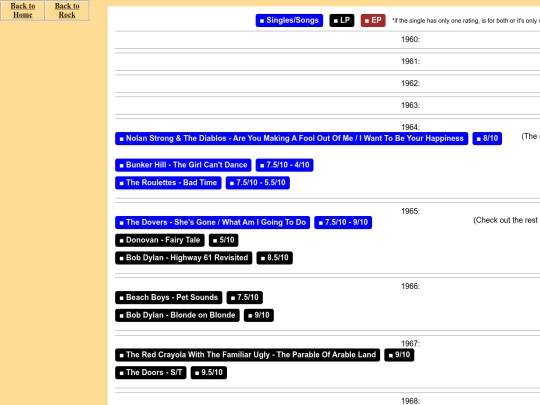Screen dimensions: 540x405
Task: Open The Dovers - She's Gone single entry
Action: [212, 222]
